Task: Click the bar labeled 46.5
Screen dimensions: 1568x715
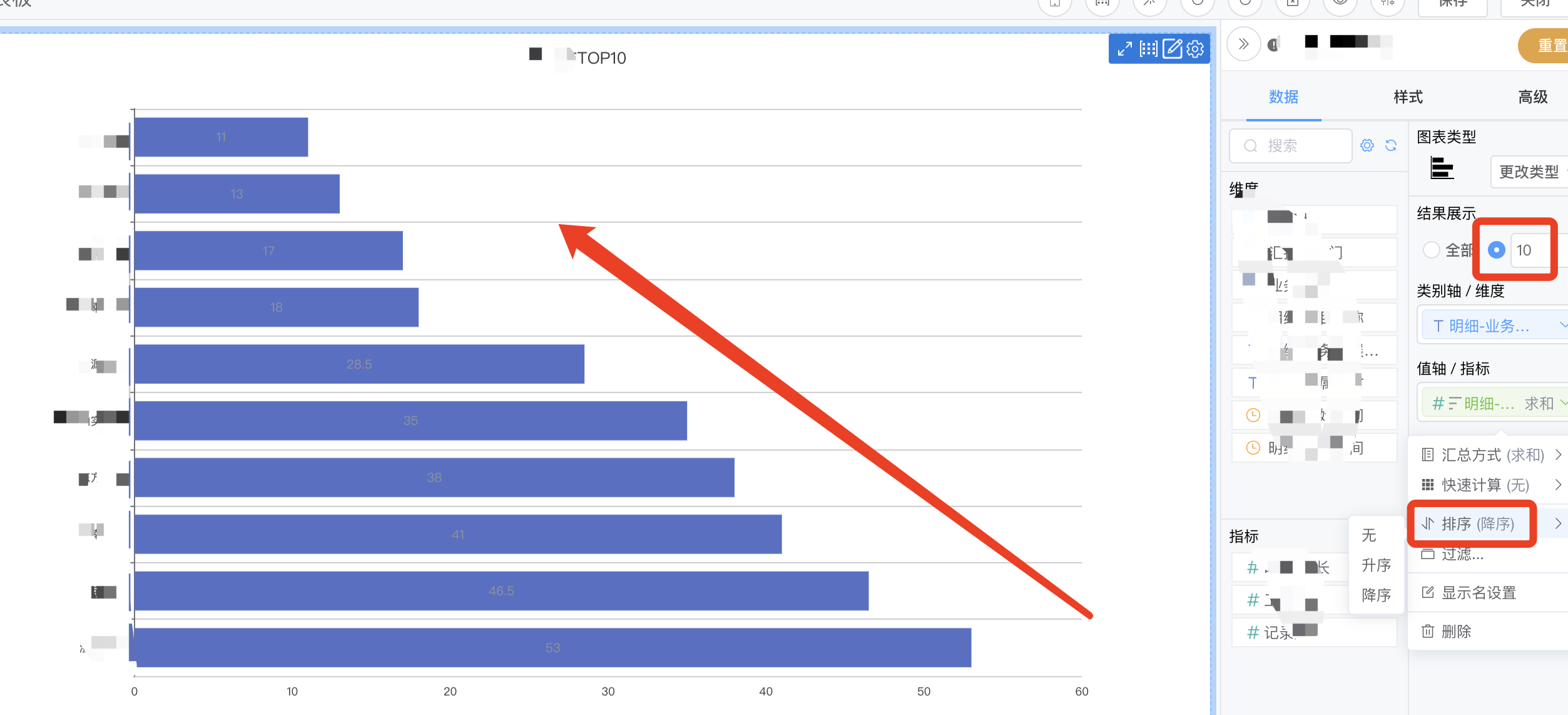Action: pyautogui.click(x=501, y=590)
